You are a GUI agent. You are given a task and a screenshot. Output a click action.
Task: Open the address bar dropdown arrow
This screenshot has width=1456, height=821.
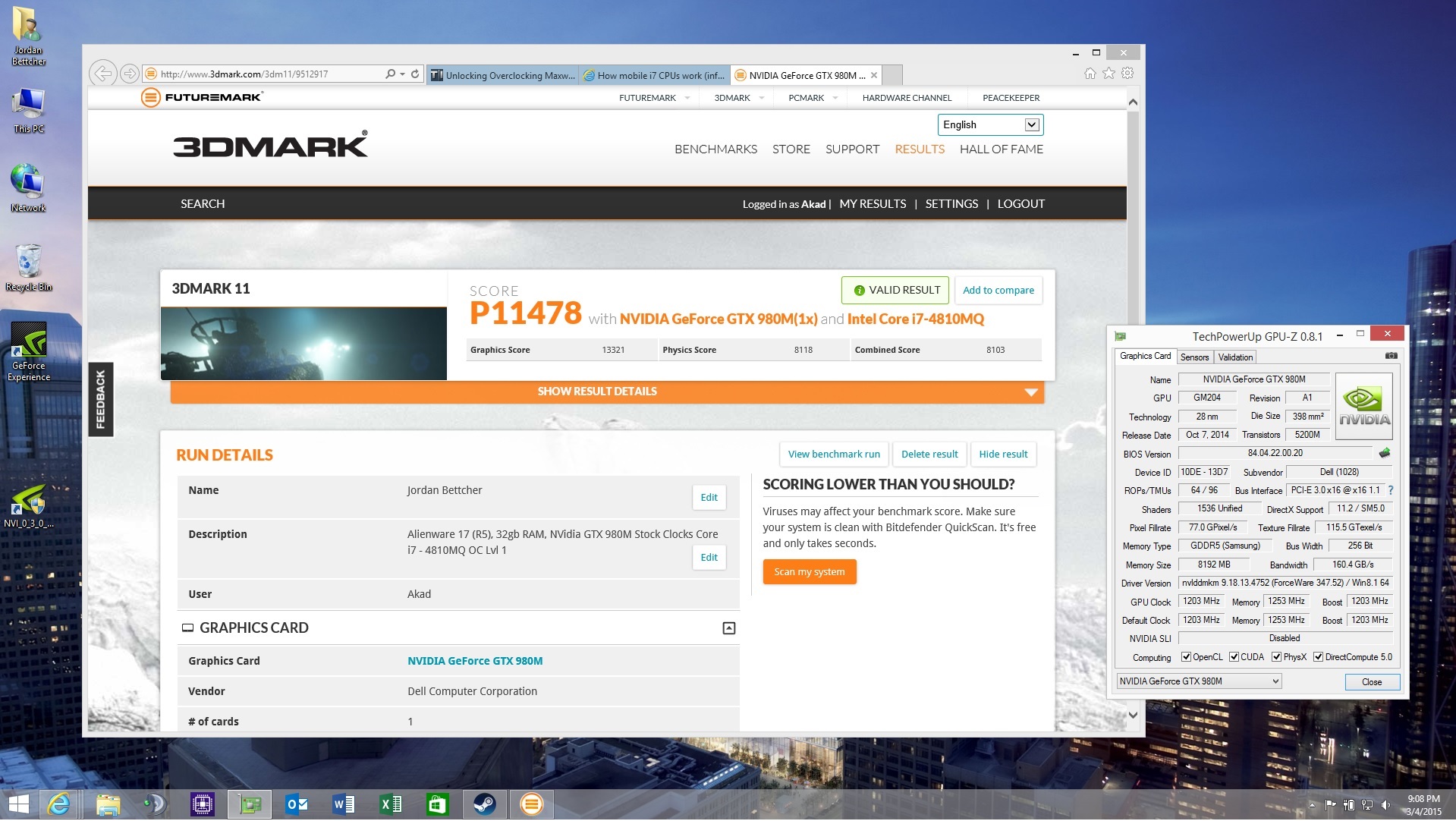click(402, 74)
